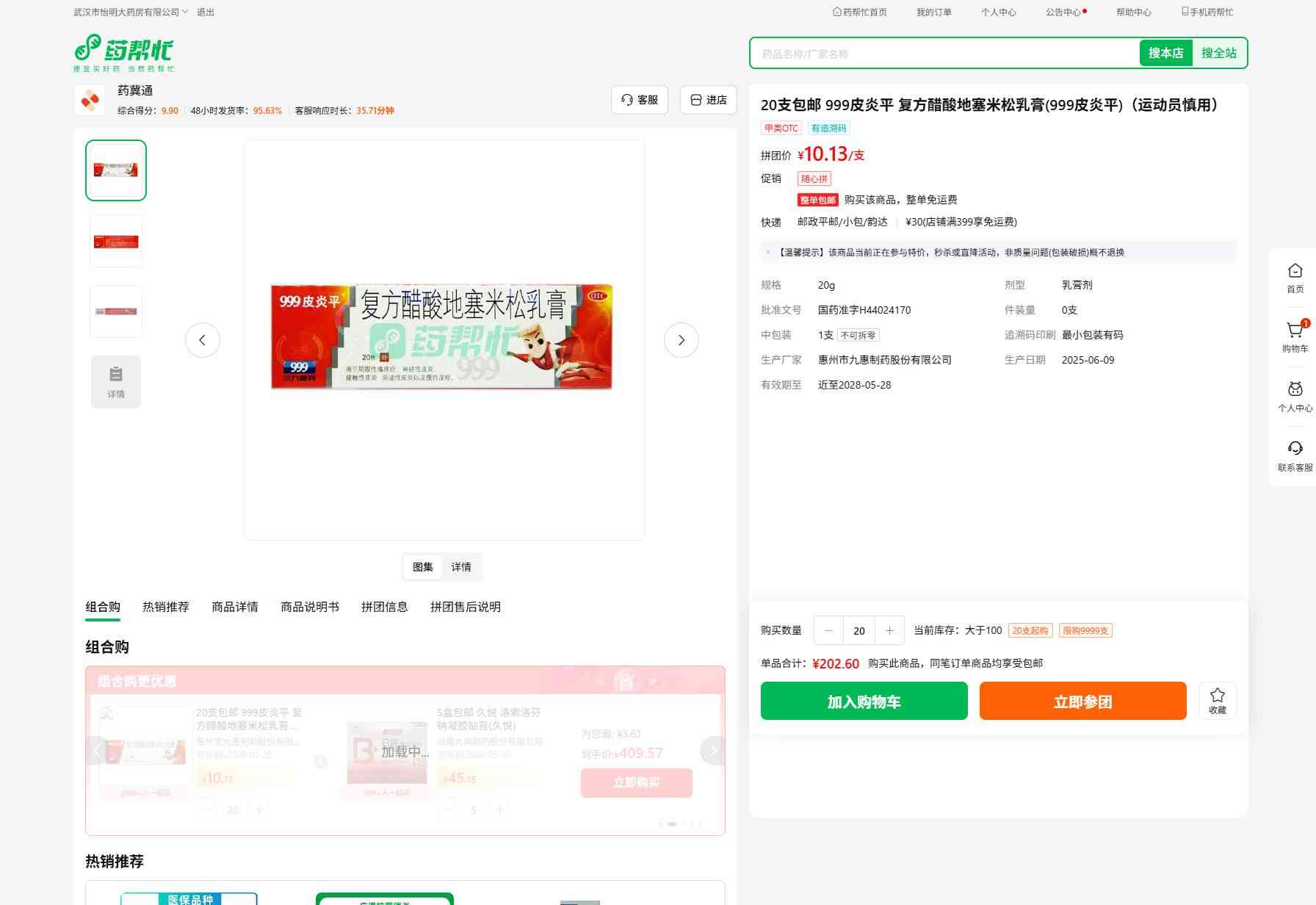Open the 商品说明书 tab
1316x905 pixels.
click(x=309, y=607)
